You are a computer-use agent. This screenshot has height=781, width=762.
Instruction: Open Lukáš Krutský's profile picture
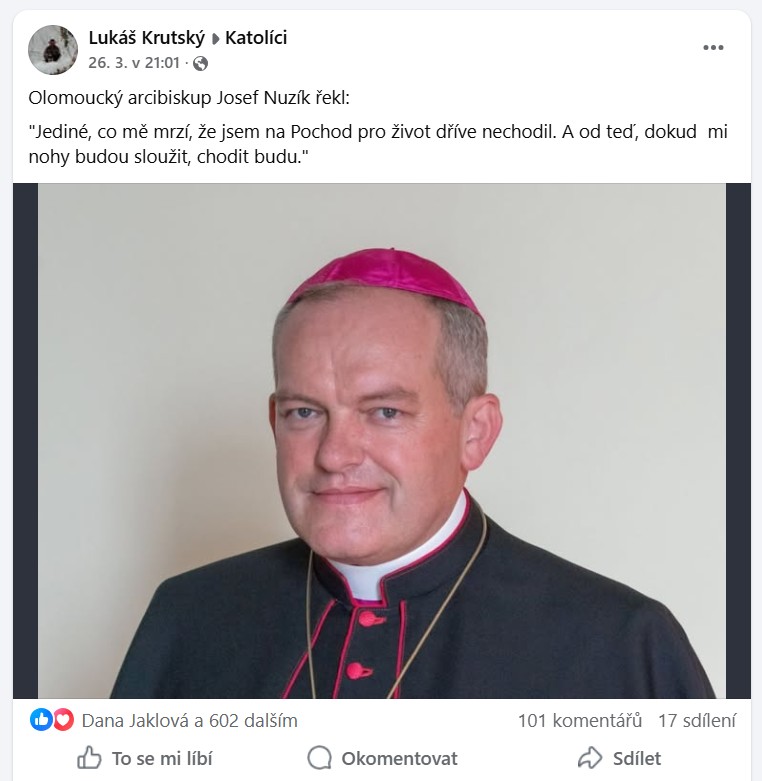tap(53, 50)
